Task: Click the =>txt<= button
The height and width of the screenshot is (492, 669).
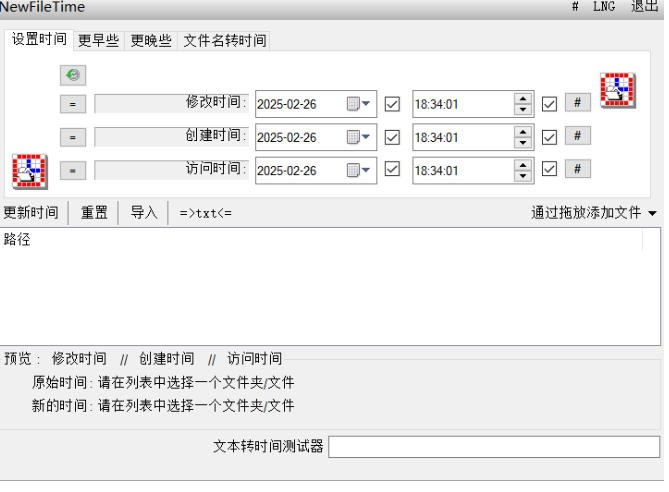Action: [206, 213]
